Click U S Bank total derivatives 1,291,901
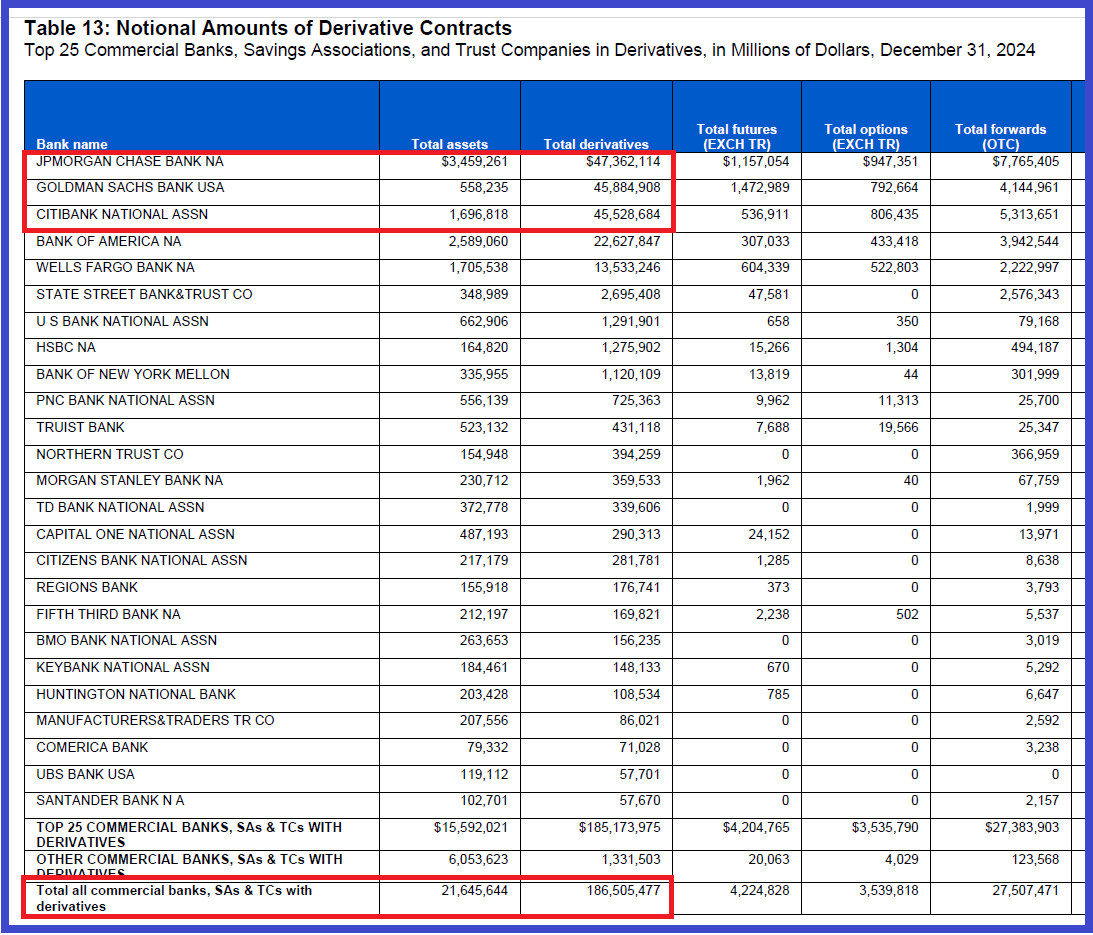 631,321
